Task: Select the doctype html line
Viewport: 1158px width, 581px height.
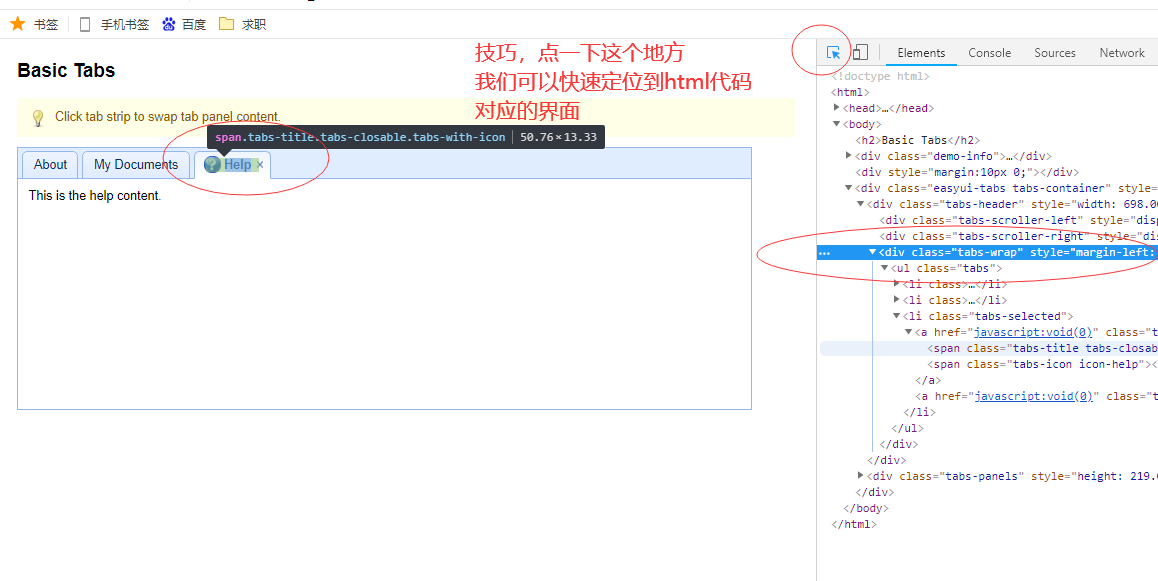Action: 880,76
